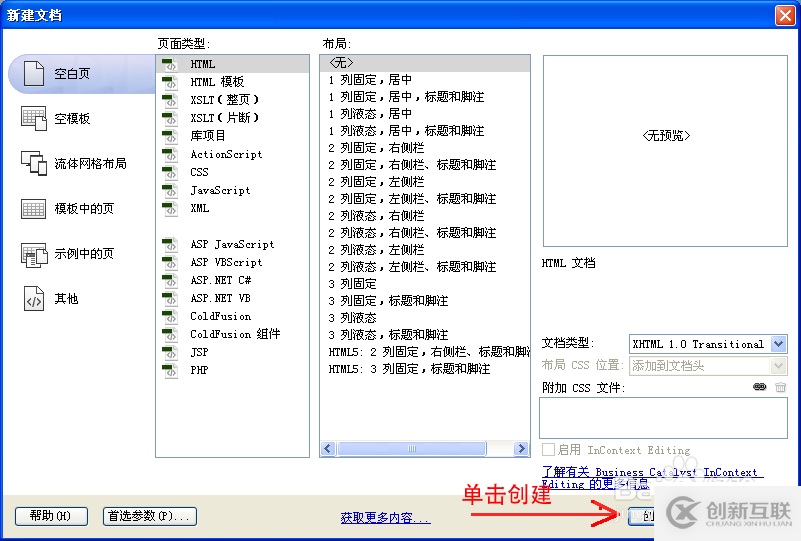The height and width of the screenshot is (541, 801).
Task: Click the 帮助(H) button
Action: tap(51, 516)
